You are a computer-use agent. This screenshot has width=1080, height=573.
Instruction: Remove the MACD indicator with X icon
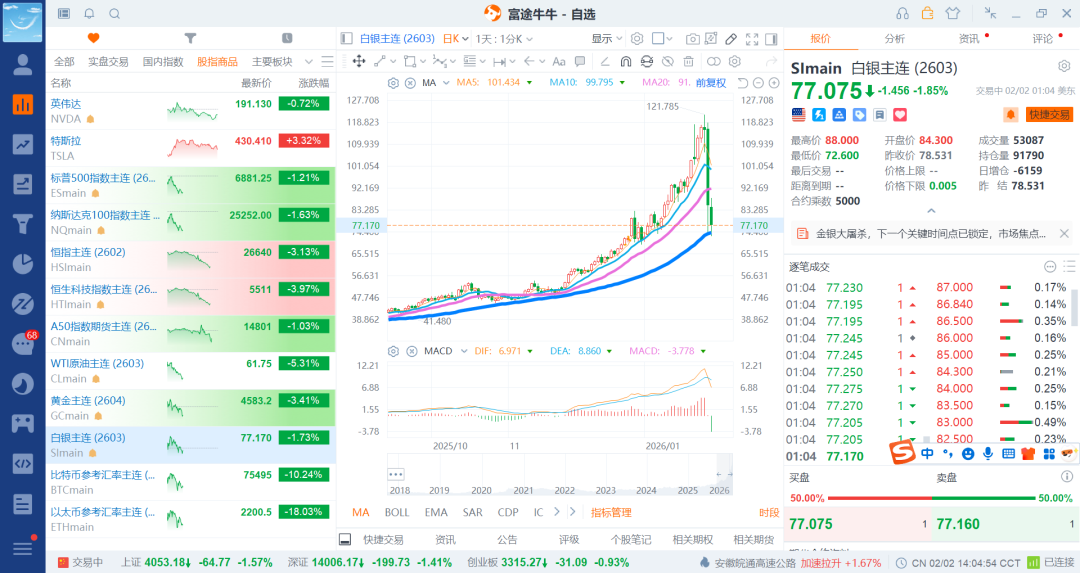(x=412, y=351)
